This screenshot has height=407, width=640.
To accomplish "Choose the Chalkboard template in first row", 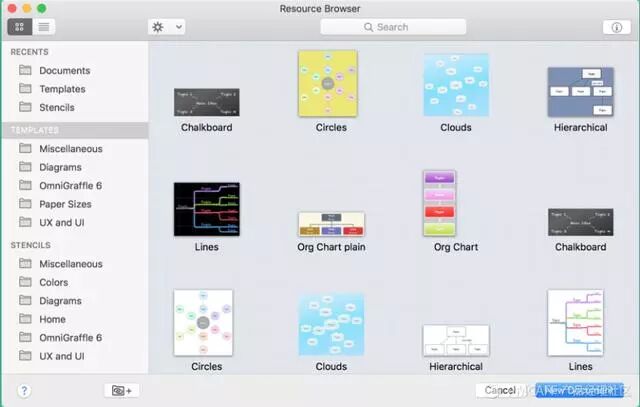I will coord(207,102).
